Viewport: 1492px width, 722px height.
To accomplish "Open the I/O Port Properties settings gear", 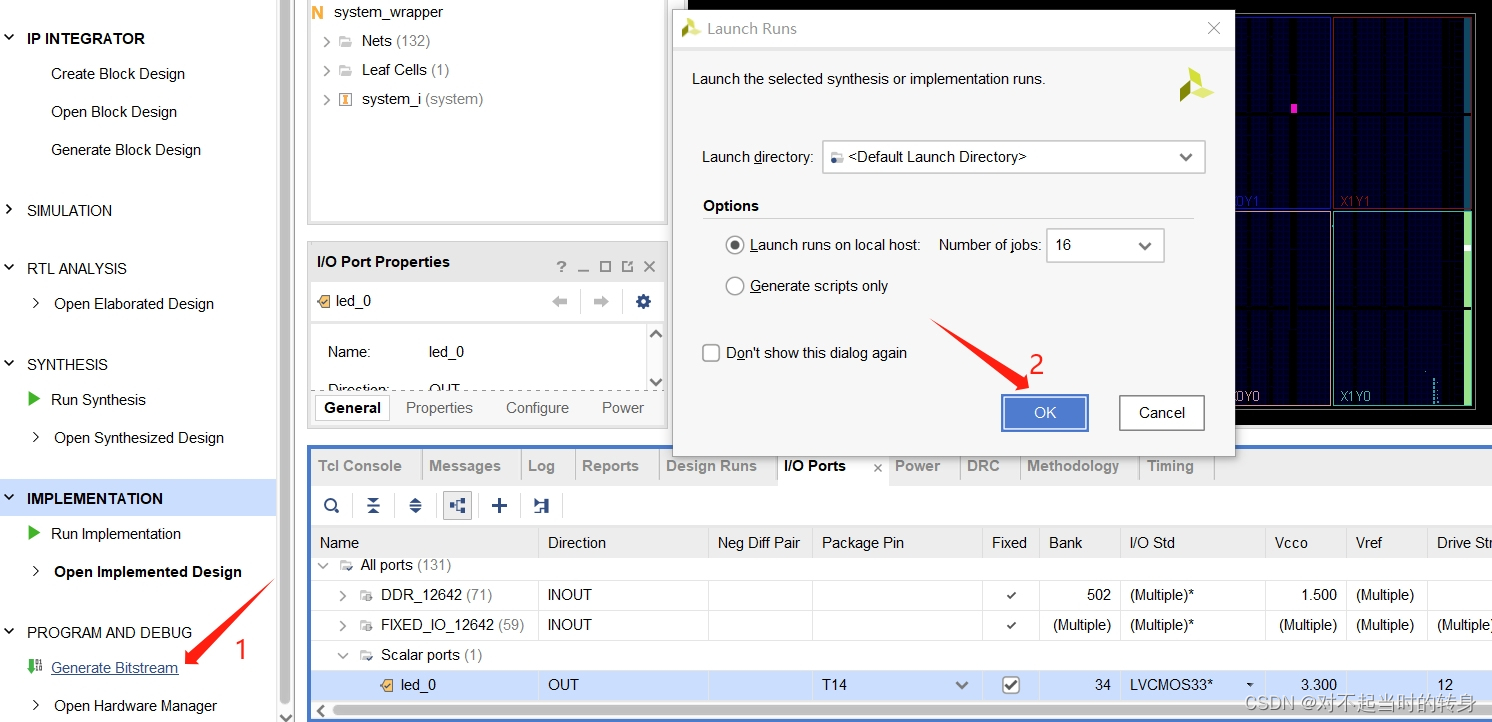I will click(x=643, y=301).
